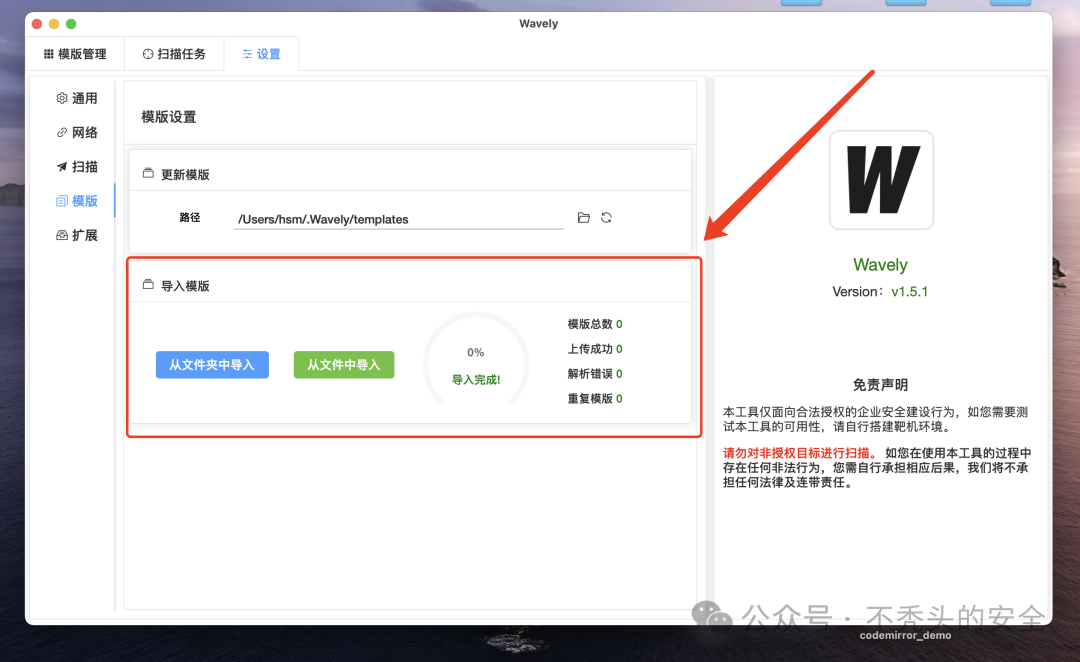
Task: Select 模版 in the settings sidebar
Action: point(76,201)
